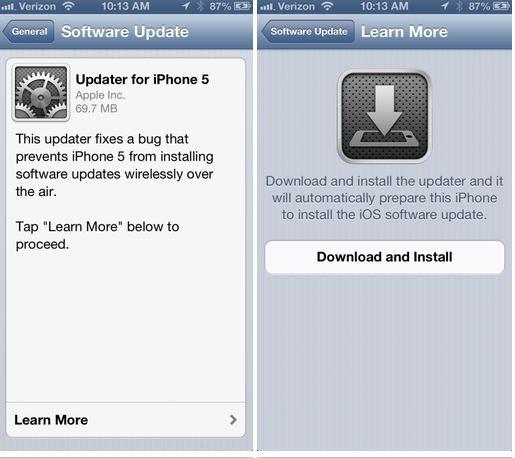Tap the Updater for iPhone 5 heading
The image size is (515, 458).
142,79
